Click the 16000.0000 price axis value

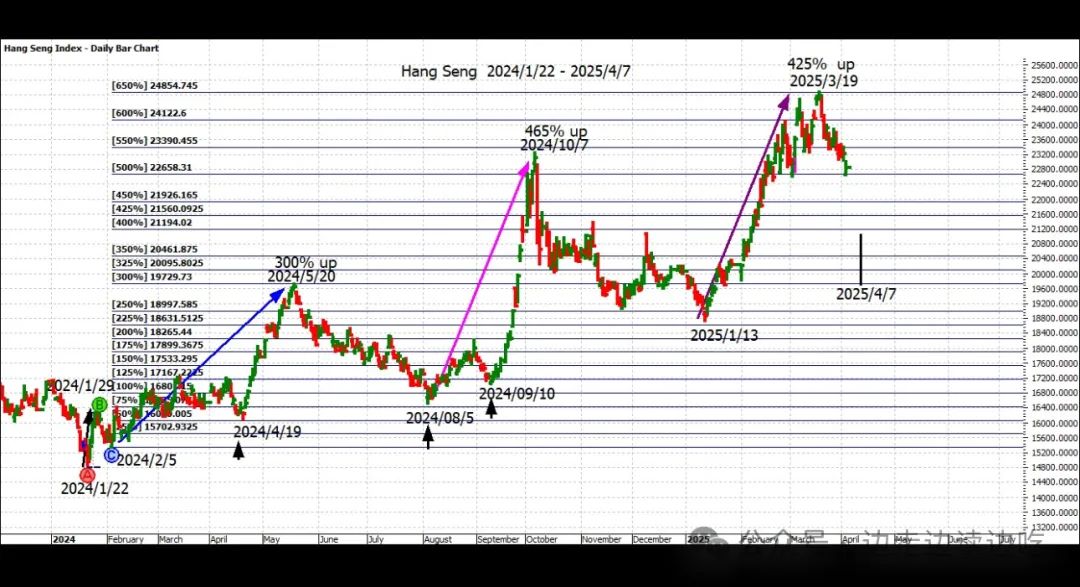click(x=1054, y=424)
